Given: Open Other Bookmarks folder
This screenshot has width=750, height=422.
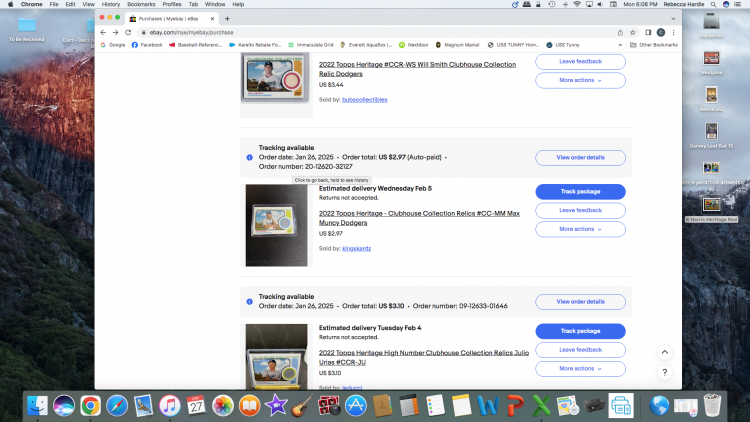Looking at the screenshot, I should point(654,45).
